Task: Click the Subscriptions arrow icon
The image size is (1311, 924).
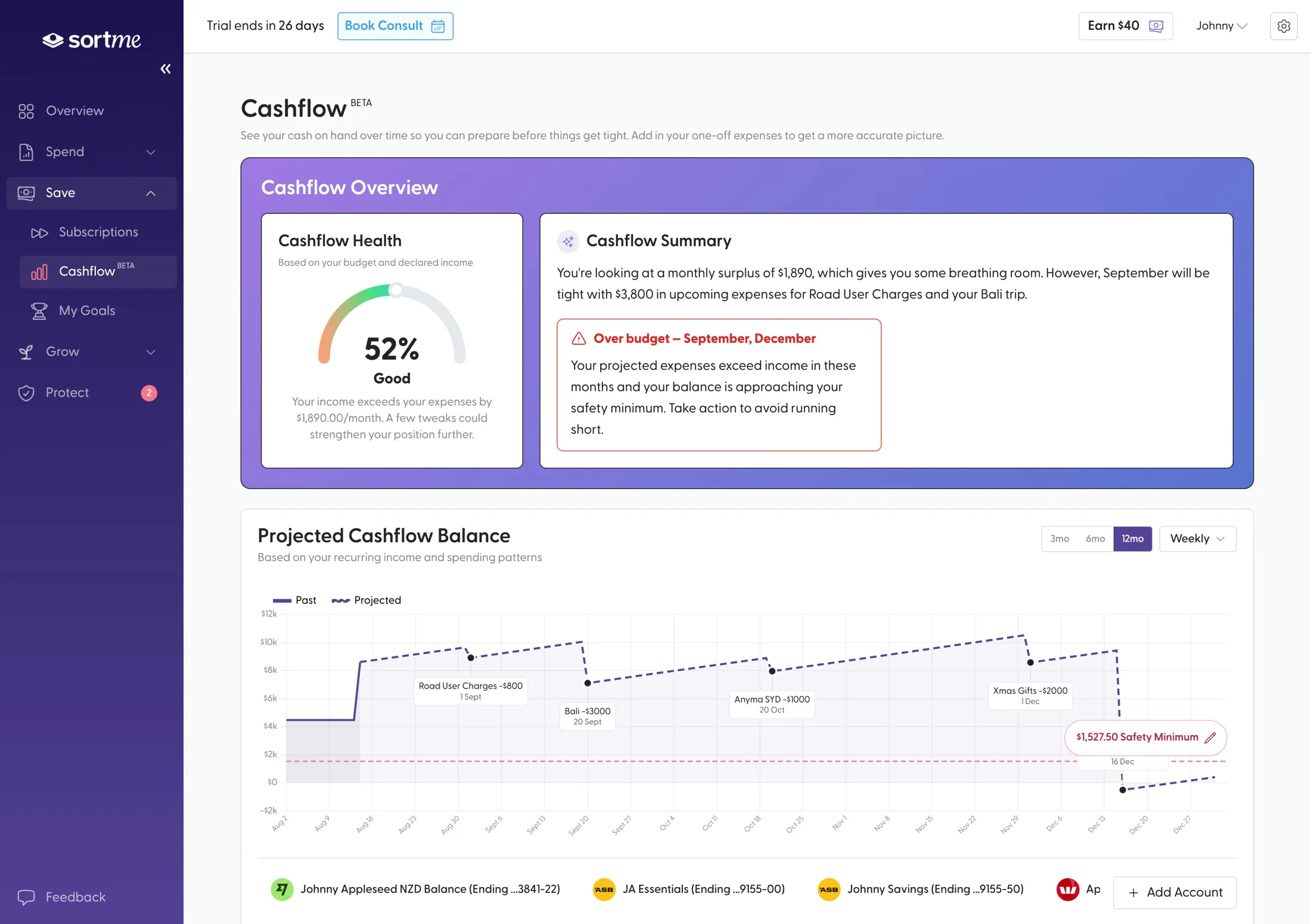Action: click(39, 233)
